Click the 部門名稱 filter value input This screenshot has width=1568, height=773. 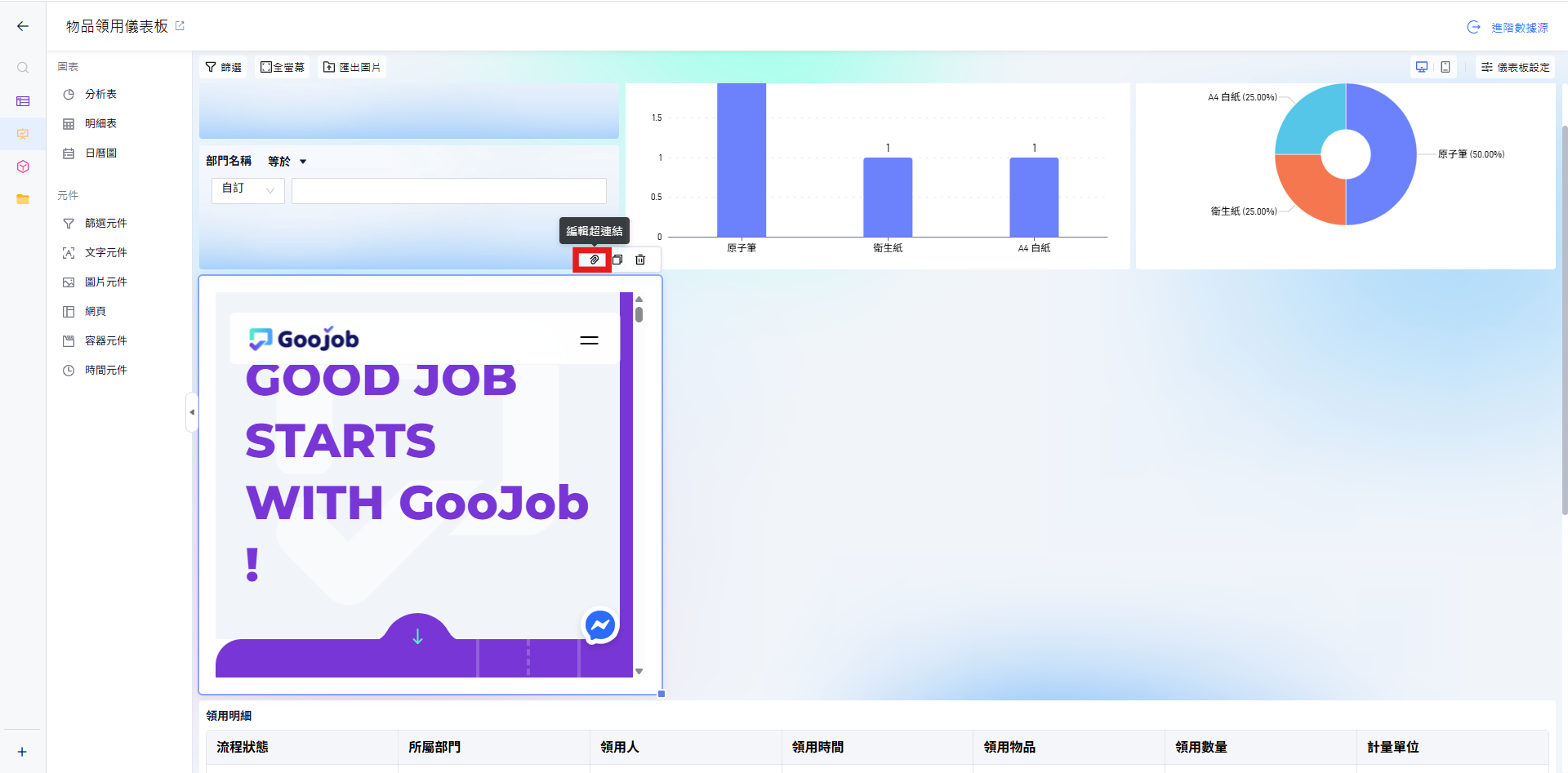pos(449,190)
